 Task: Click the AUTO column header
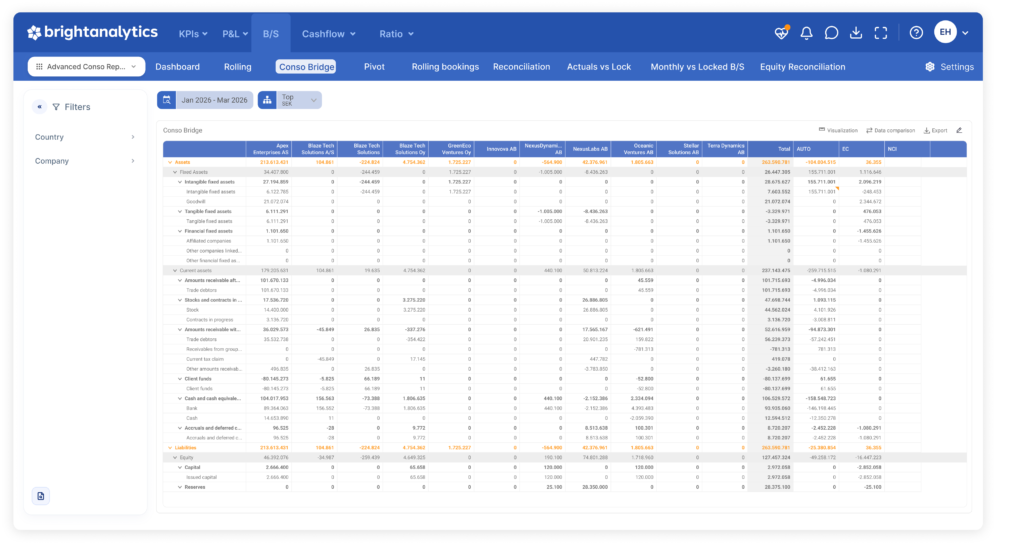(816, 149)
